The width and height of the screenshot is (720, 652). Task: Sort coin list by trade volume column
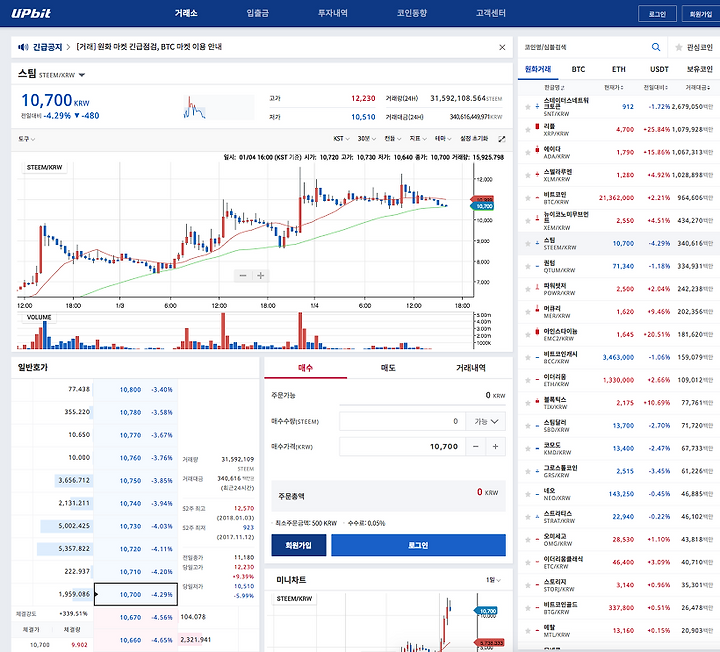click(698, 87)
